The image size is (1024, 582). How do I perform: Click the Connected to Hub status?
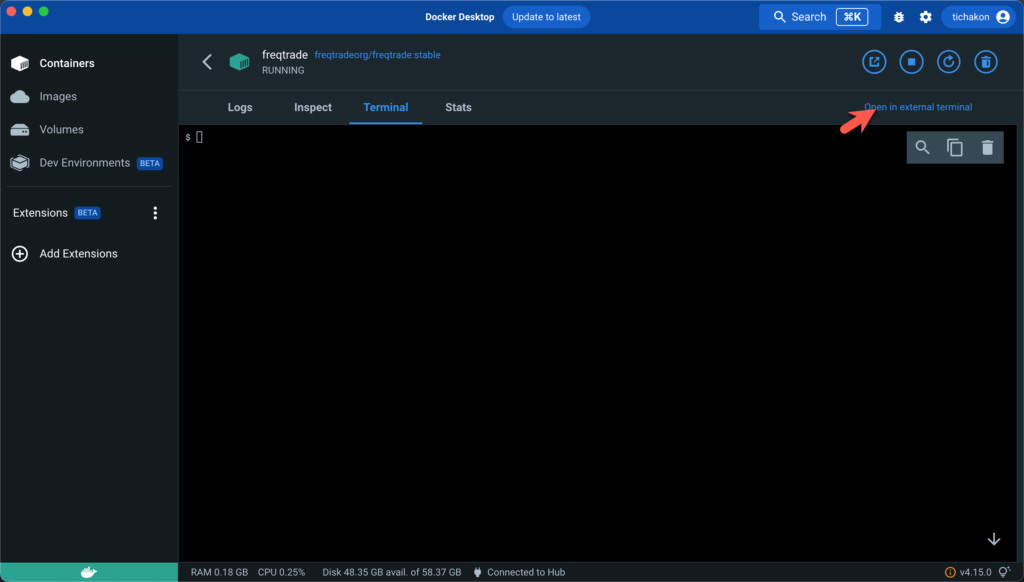(526, 572)
